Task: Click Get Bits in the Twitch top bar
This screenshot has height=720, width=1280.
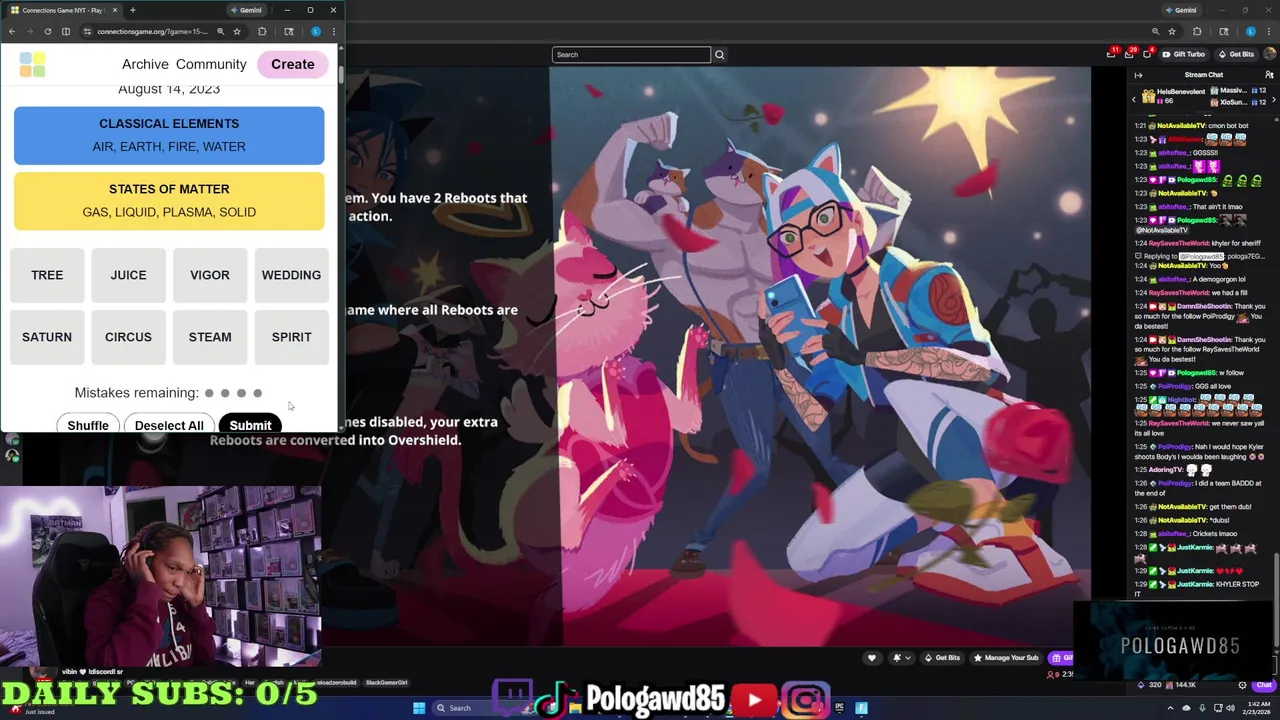Action: (1235, 54)
